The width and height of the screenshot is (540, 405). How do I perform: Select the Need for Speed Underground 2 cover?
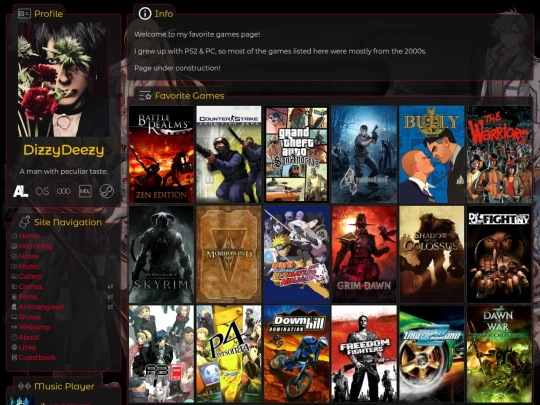coord(432,354)
